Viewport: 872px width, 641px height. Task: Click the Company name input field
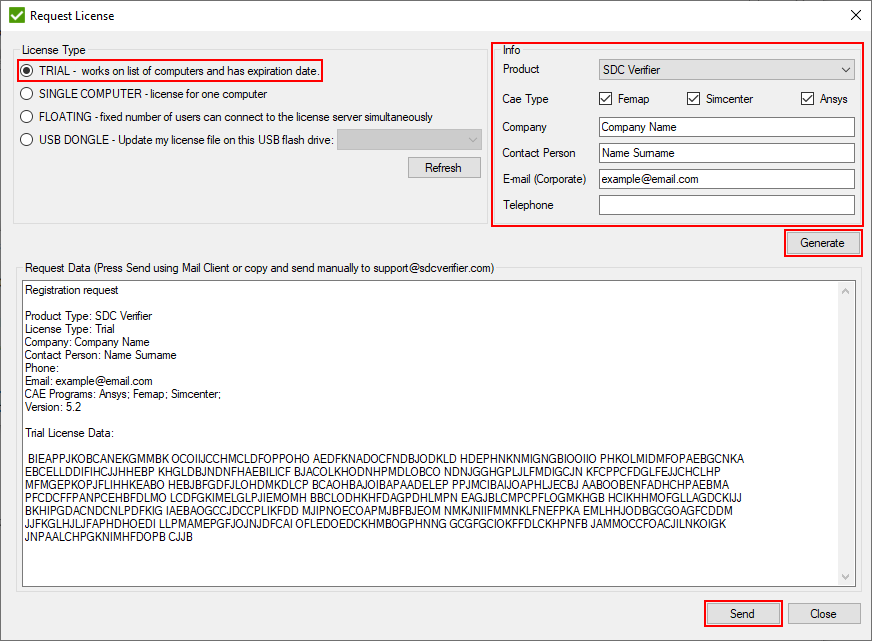point(726,127)
